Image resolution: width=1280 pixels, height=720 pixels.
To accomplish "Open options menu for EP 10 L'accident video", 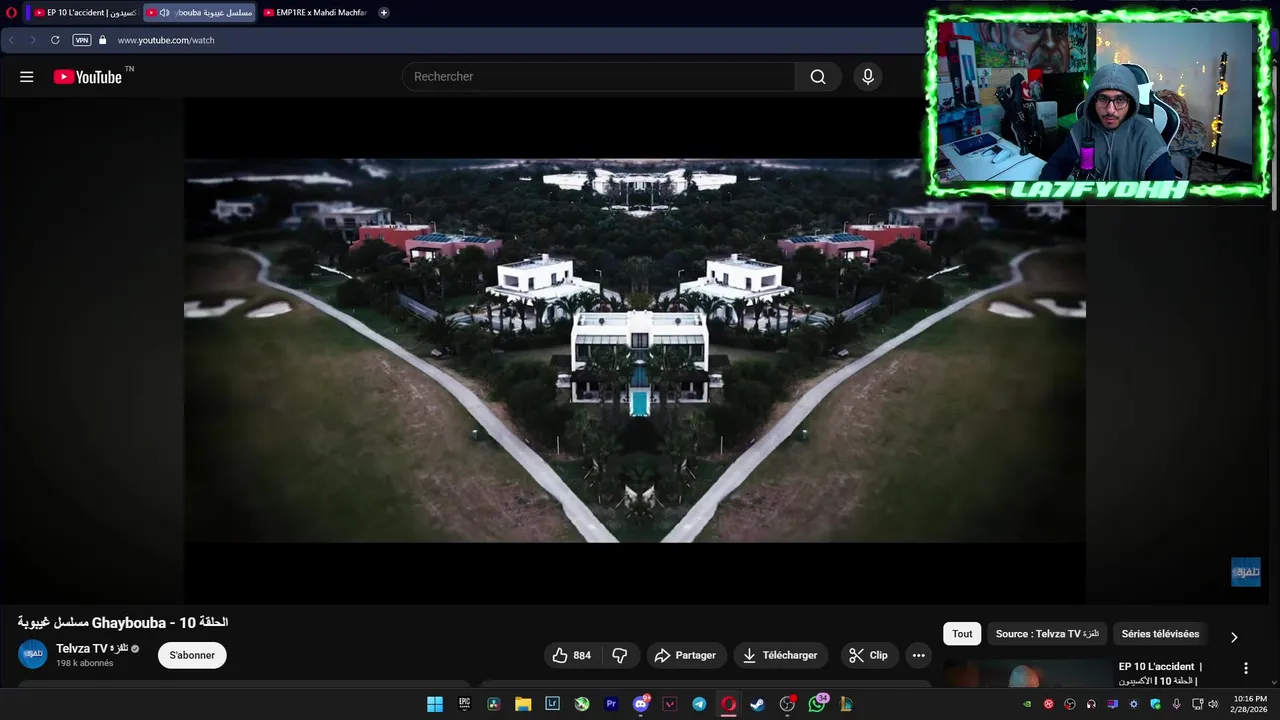I will click(1246, 668).
